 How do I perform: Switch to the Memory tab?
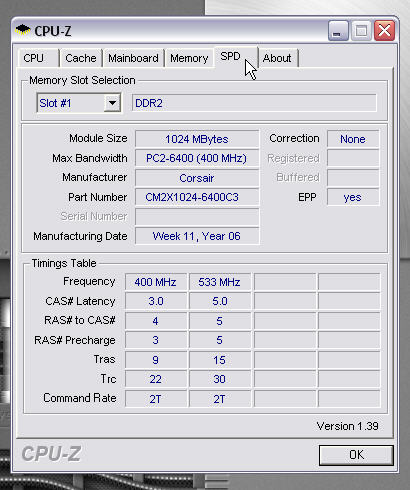189,58
